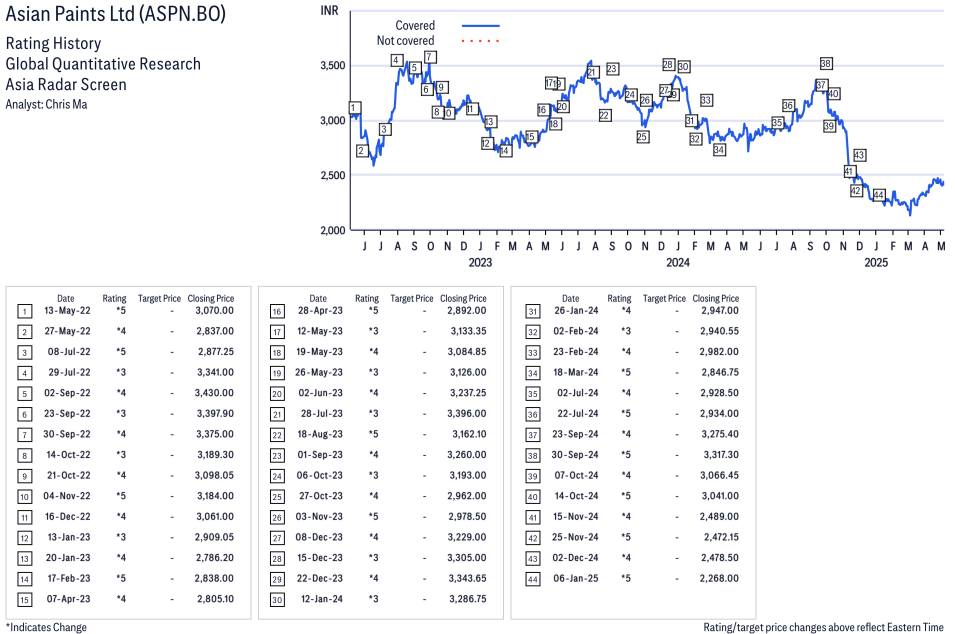Click chart marker 38 at the 2024 peak
This screenshot has width=955, height=634.
tap(825, 63)
